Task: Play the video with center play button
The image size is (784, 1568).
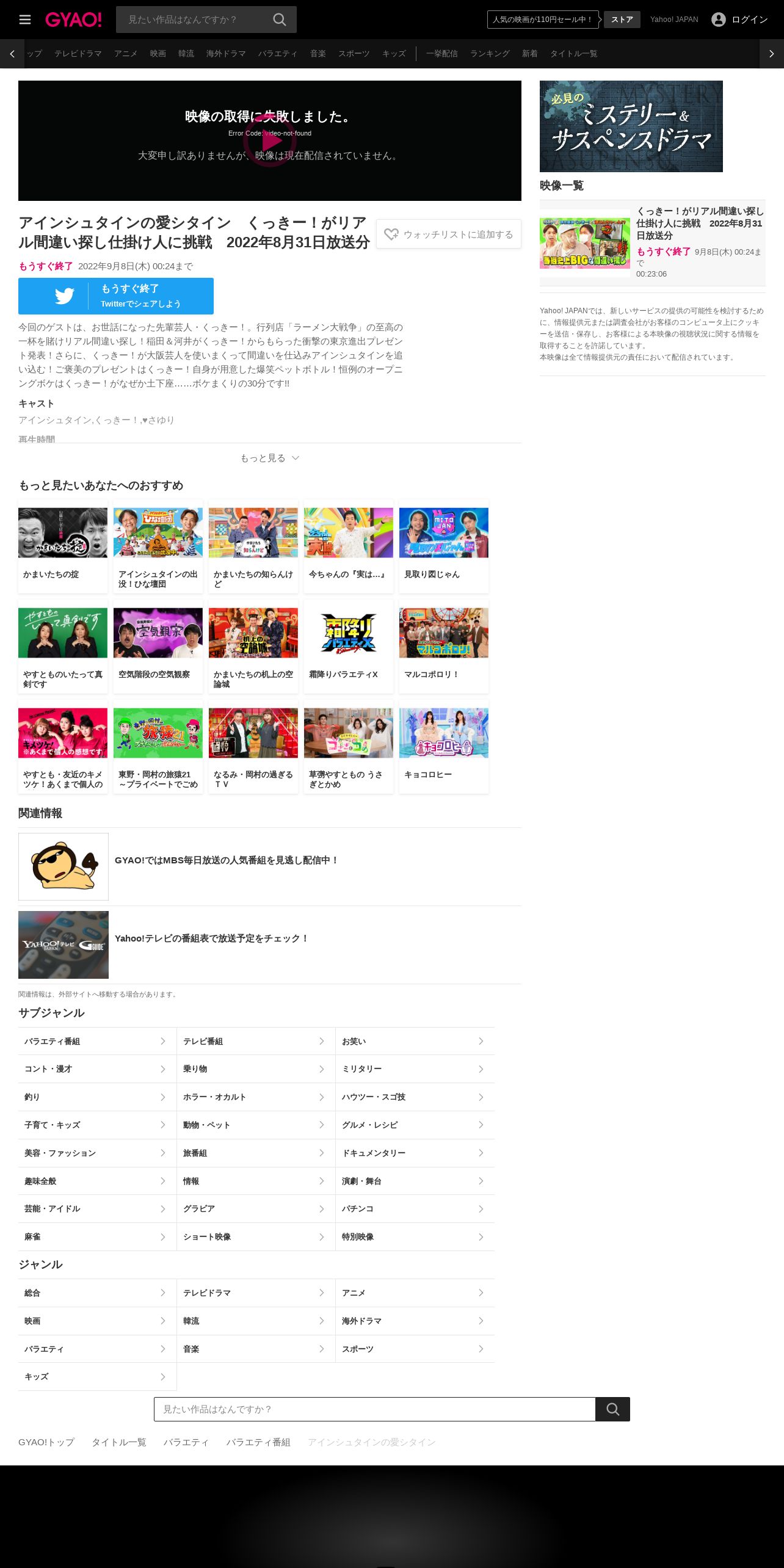Action: click(270, 140)
